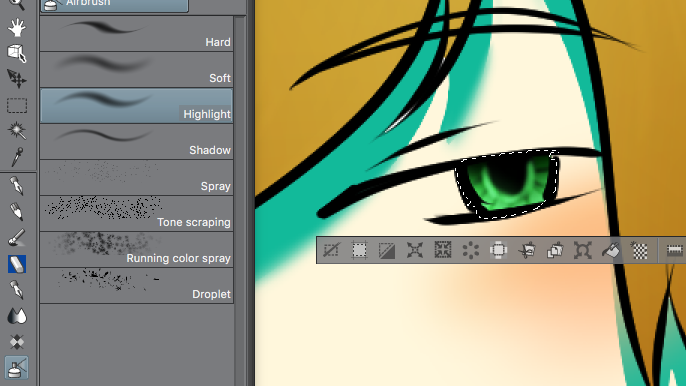Select the Hand move tool
Screen dimensions: 686x386
point(17,28)
